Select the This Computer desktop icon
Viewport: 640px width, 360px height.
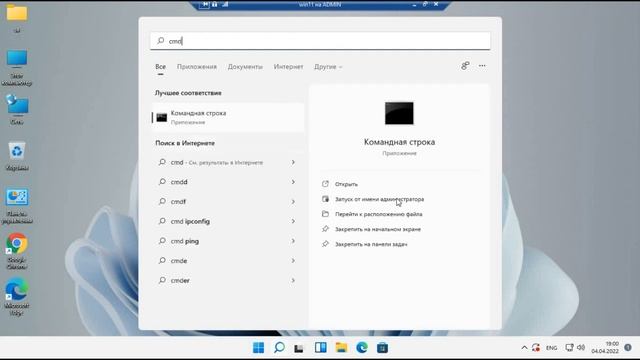17,68
